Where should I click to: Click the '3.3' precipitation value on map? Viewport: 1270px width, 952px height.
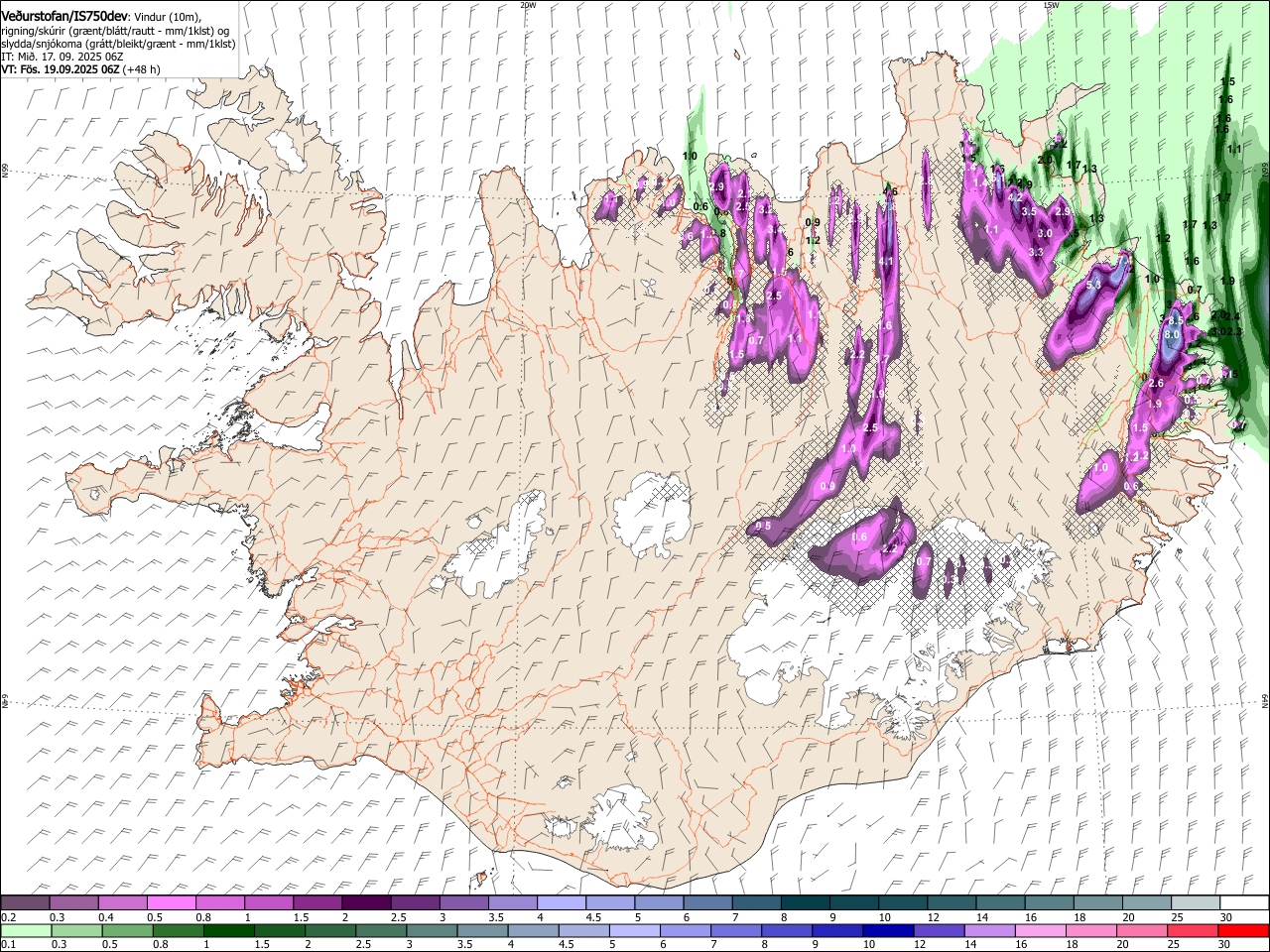(x=1036, y=253)
